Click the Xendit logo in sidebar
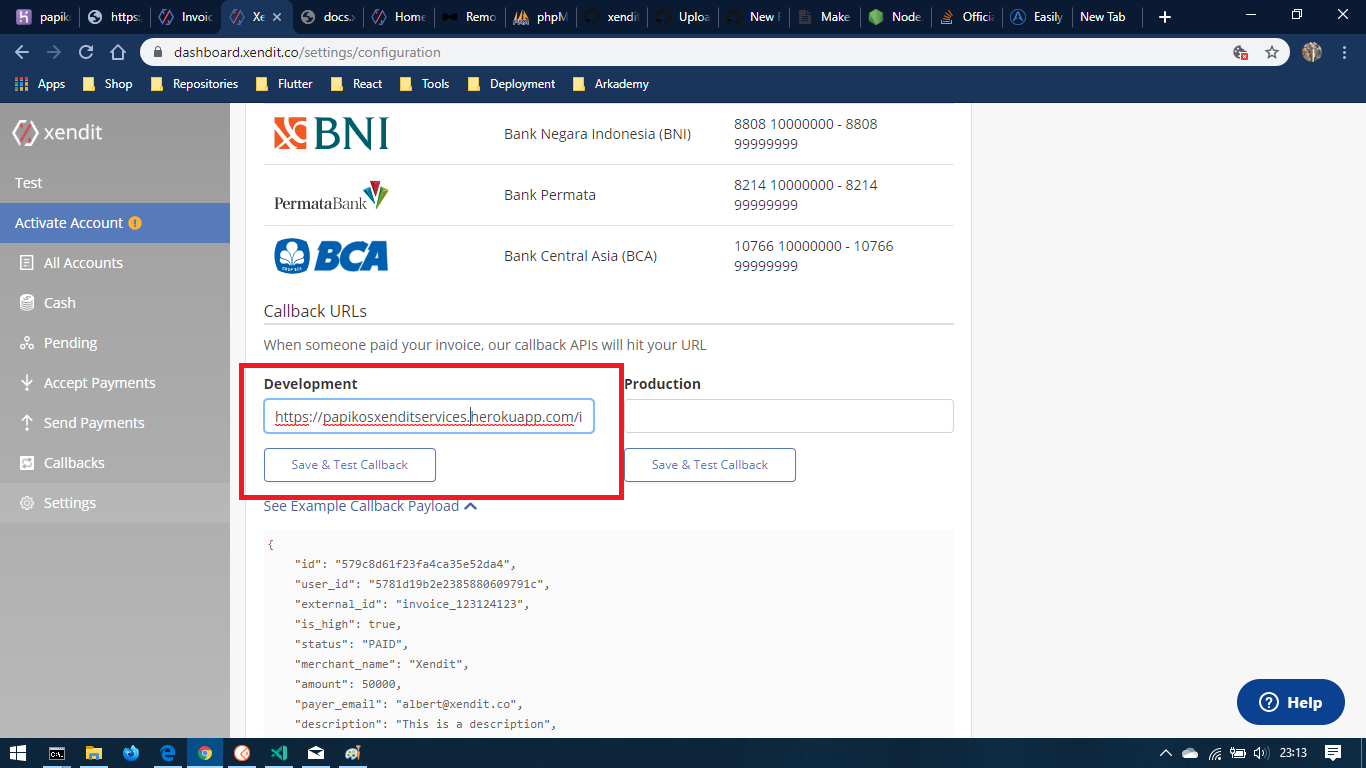Image resolution: width=1366 pixels, height=768 pixels. tap(57, 132)
